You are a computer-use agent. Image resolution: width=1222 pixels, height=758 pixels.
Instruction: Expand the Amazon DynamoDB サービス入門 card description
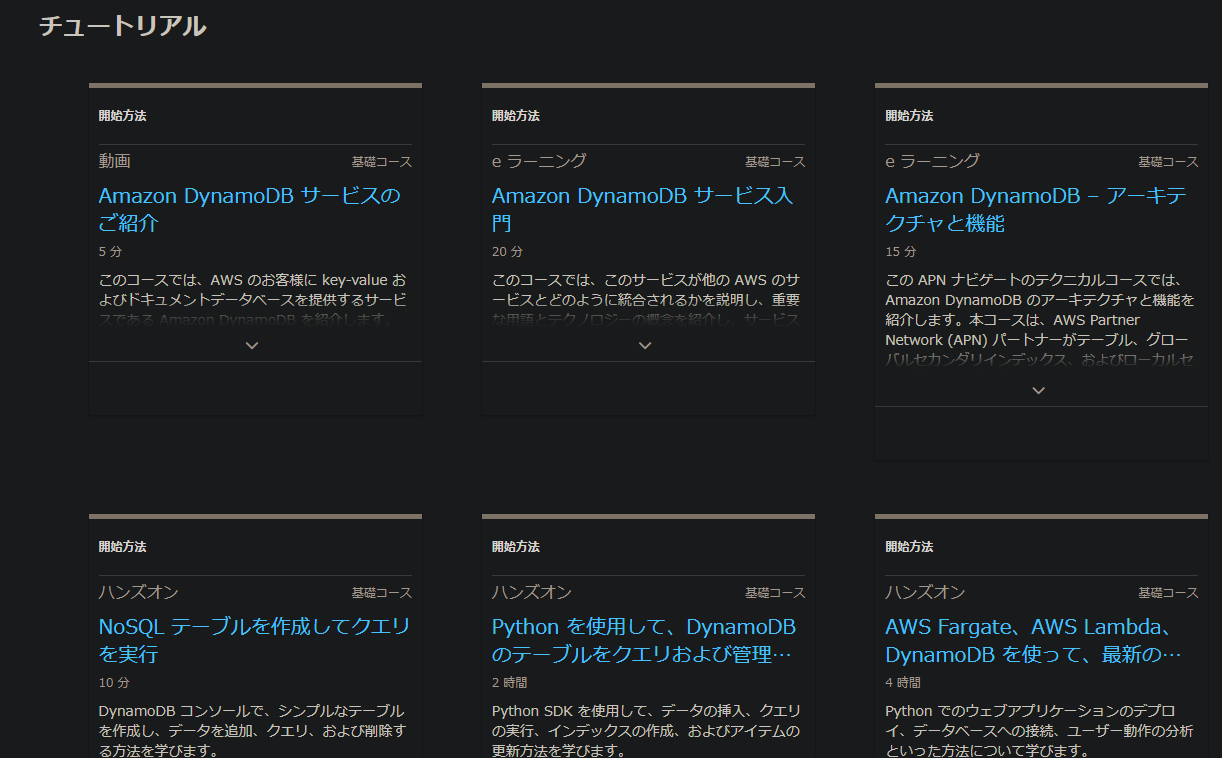[x=645, y=345]
